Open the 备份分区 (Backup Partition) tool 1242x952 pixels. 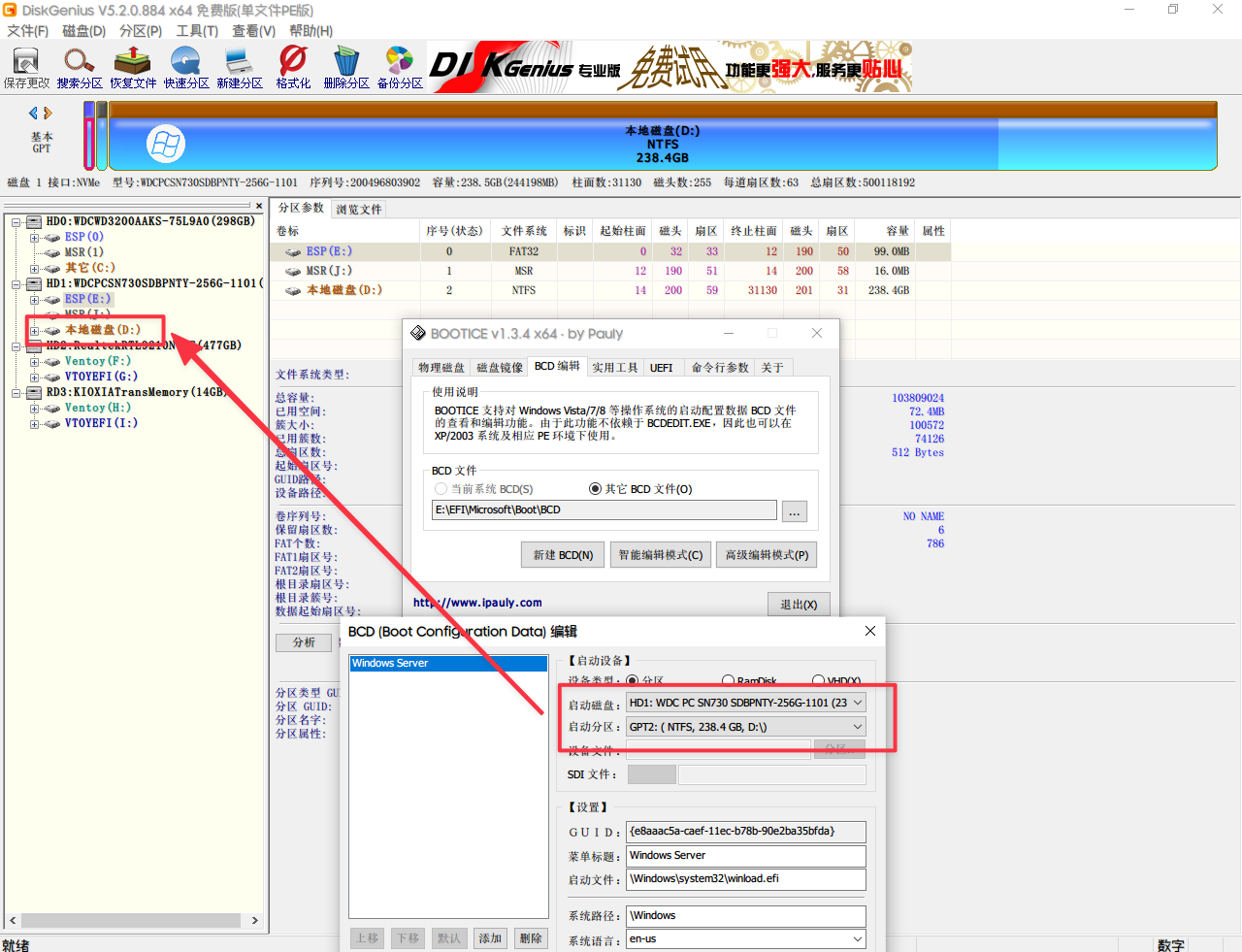pos(400,67)
